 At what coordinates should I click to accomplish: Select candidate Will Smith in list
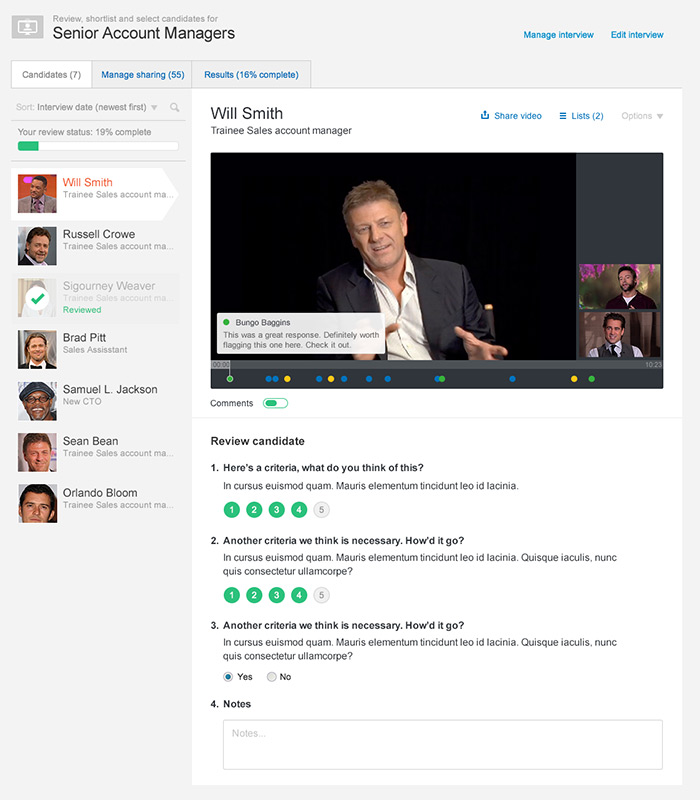coord(94,194)
